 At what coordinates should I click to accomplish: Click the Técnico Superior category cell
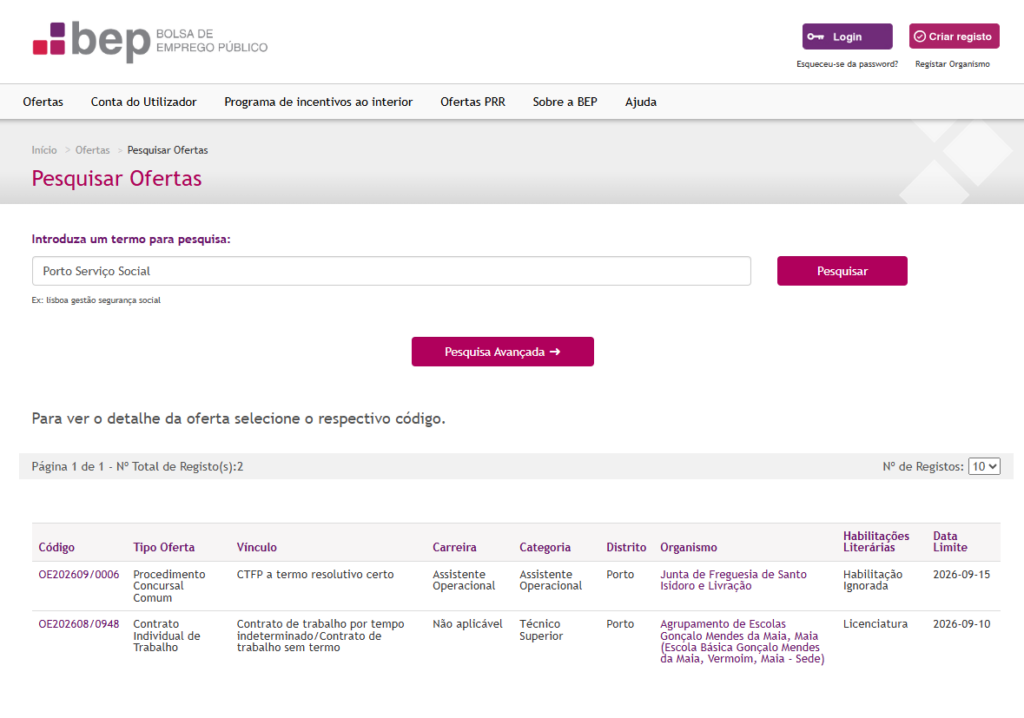(541, 630)
